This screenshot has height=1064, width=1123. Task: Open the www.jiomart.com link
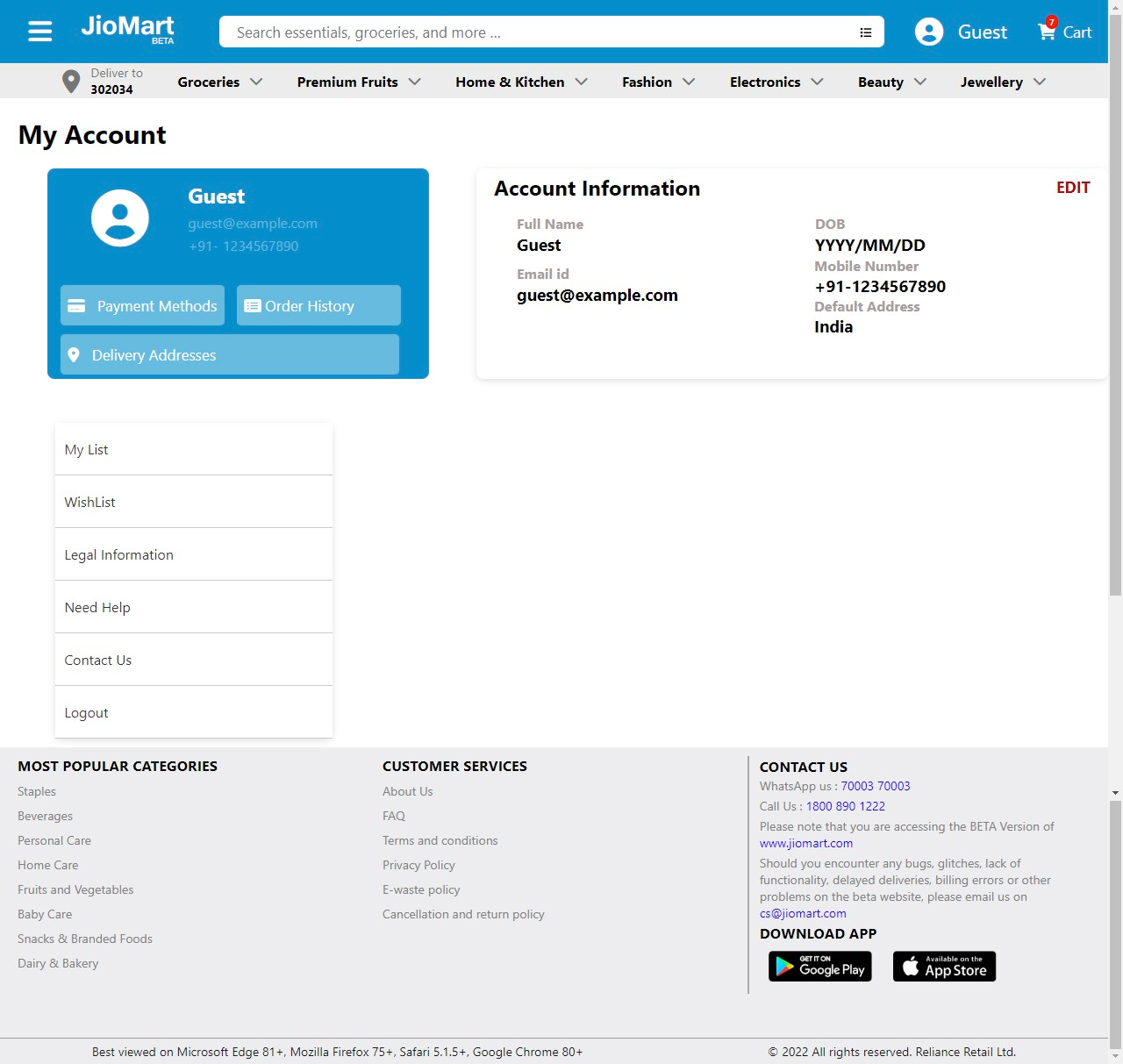(806, 843)
